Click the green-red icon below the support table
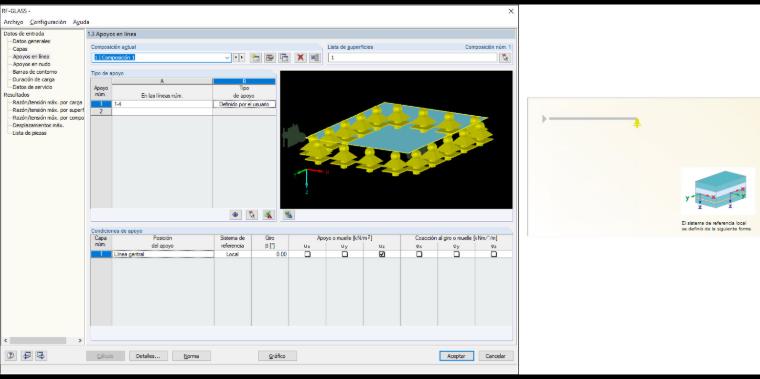 coord(269,215)
